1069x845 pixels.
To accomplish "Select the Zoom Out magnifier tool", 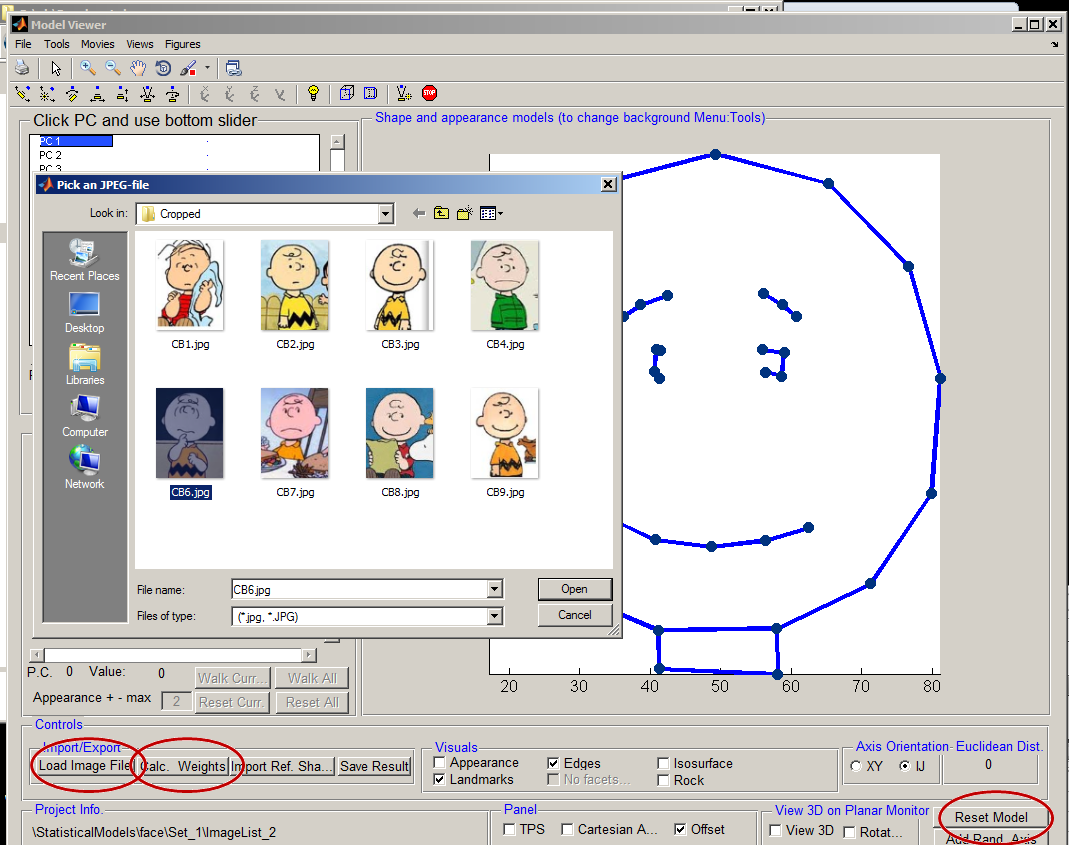I will tap(113, 68).
